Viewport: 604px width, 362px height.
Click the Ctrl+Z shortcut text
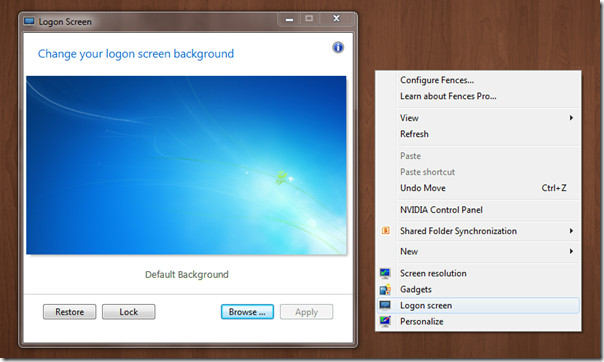tap(554, 188)
